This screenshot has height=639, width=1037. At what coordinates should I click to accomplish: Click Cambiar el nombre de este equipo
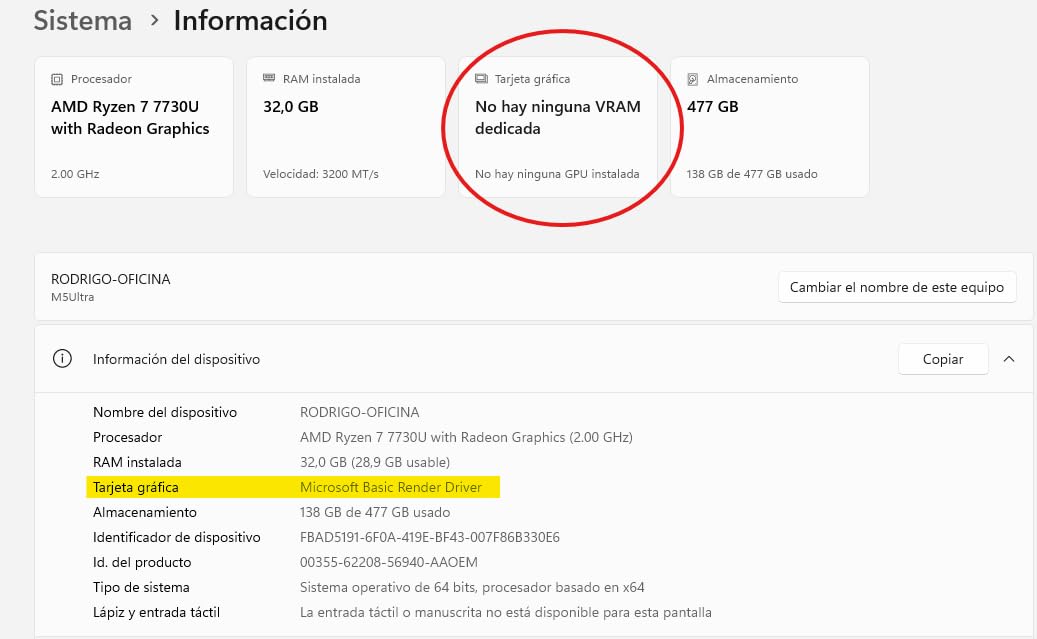[x=897, y=287]
